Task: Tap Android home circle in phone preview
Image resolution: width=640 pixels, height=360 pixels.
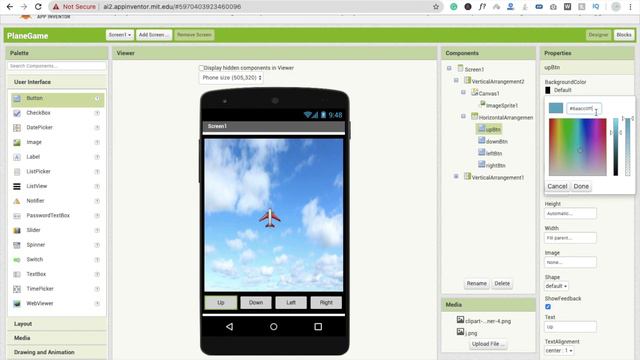Action: tap(273, 327)
